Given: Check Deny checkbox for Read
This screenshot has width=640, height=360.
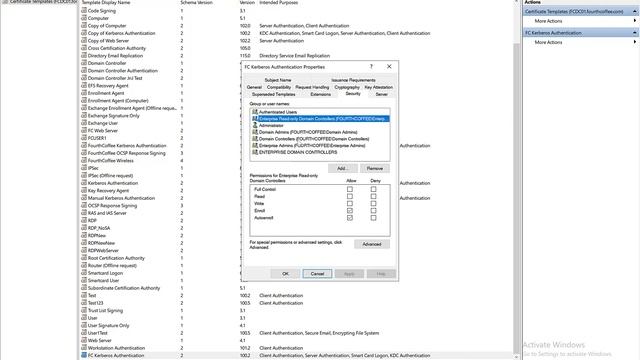Looking at the screenshot, I should 373,196.
